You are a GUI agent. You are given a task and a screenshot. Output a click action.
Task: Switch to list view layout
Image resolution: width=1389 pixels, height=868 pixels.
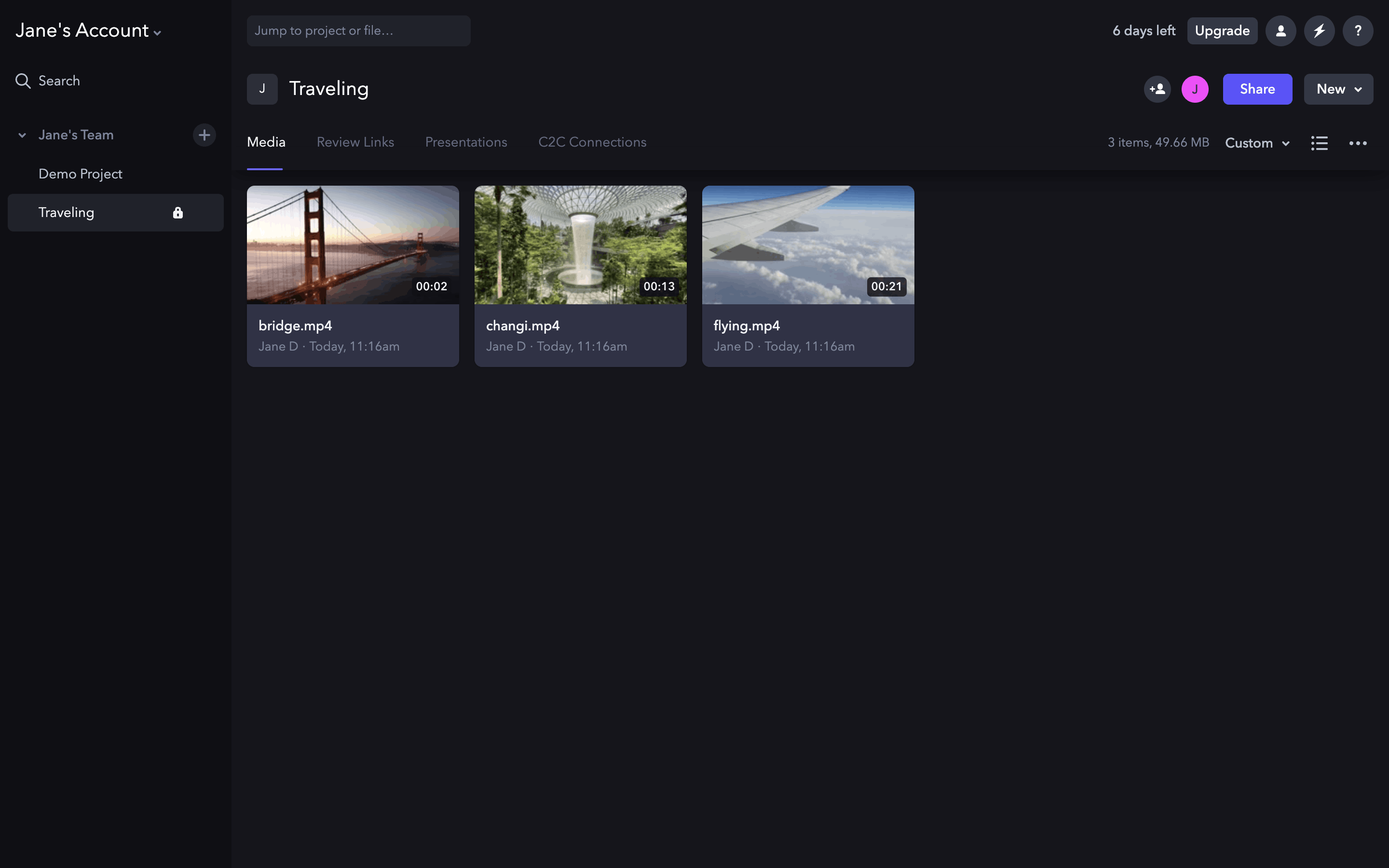(x=1319, y=143)
